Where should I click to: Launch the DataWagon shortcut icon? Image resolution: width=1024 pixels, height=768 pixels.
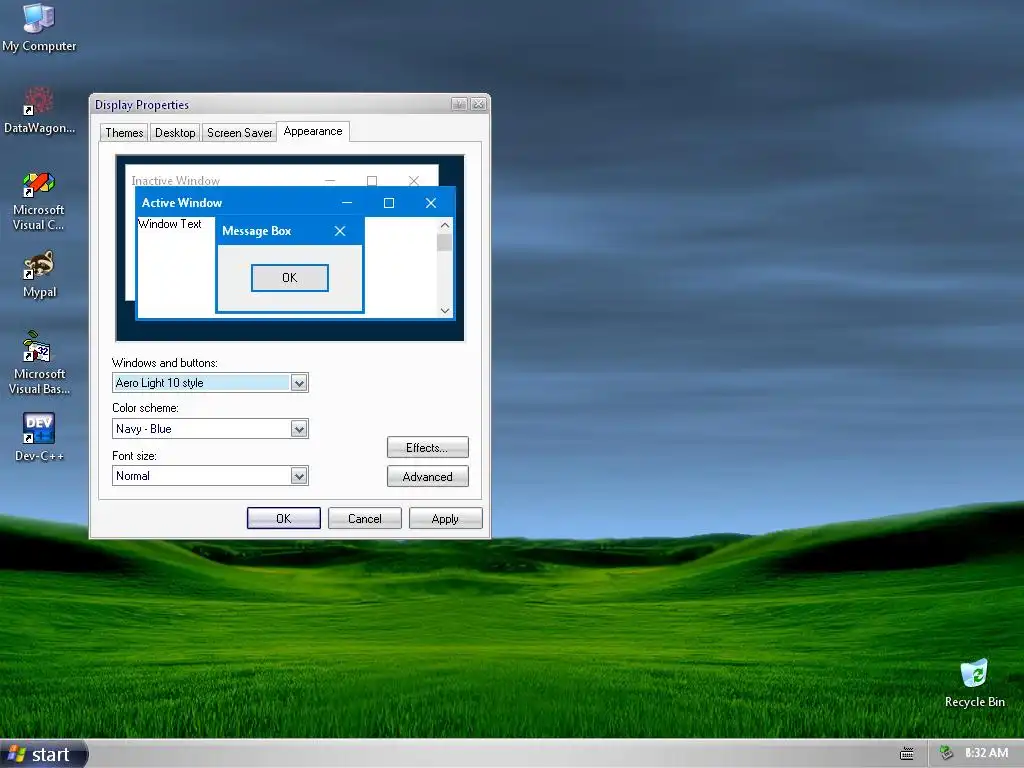click(39, 110)
